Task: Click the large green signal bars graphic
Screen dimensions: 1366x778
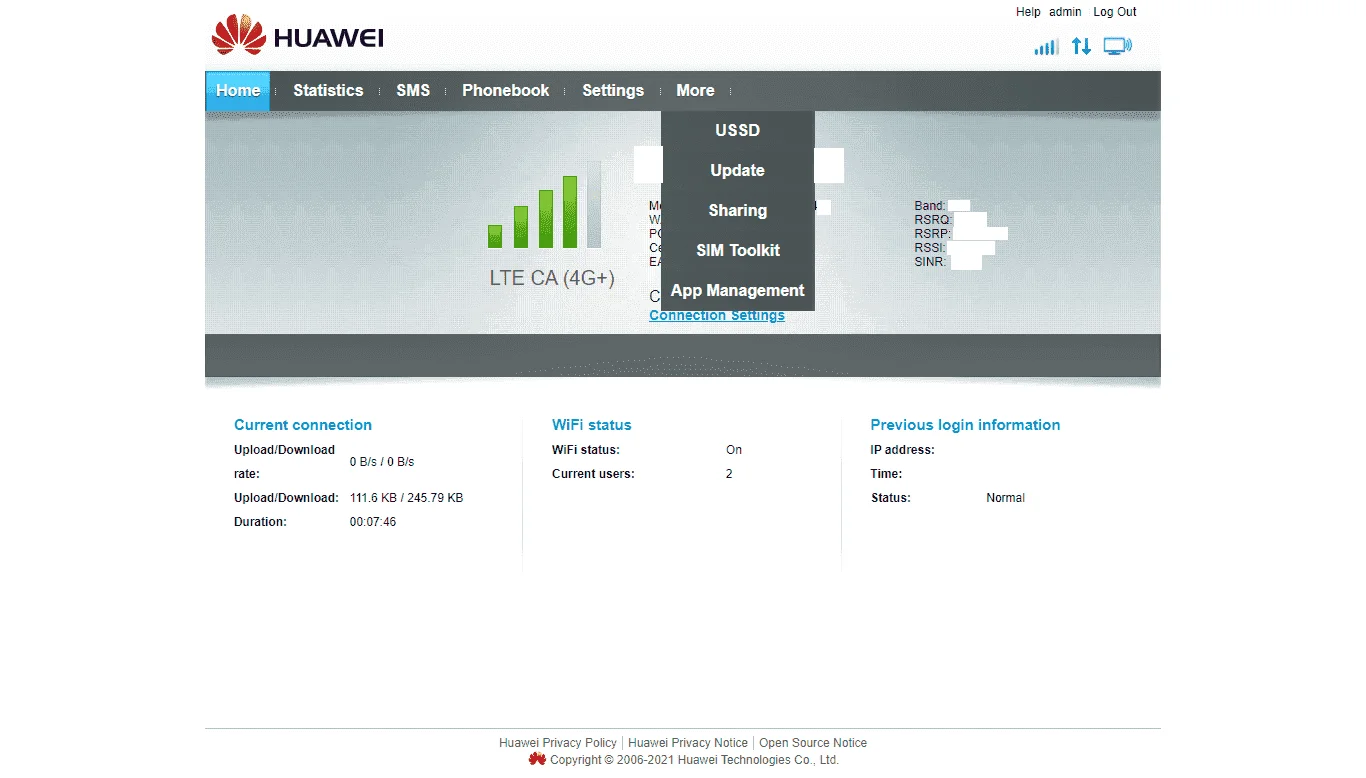Action: tap(545, 205)
